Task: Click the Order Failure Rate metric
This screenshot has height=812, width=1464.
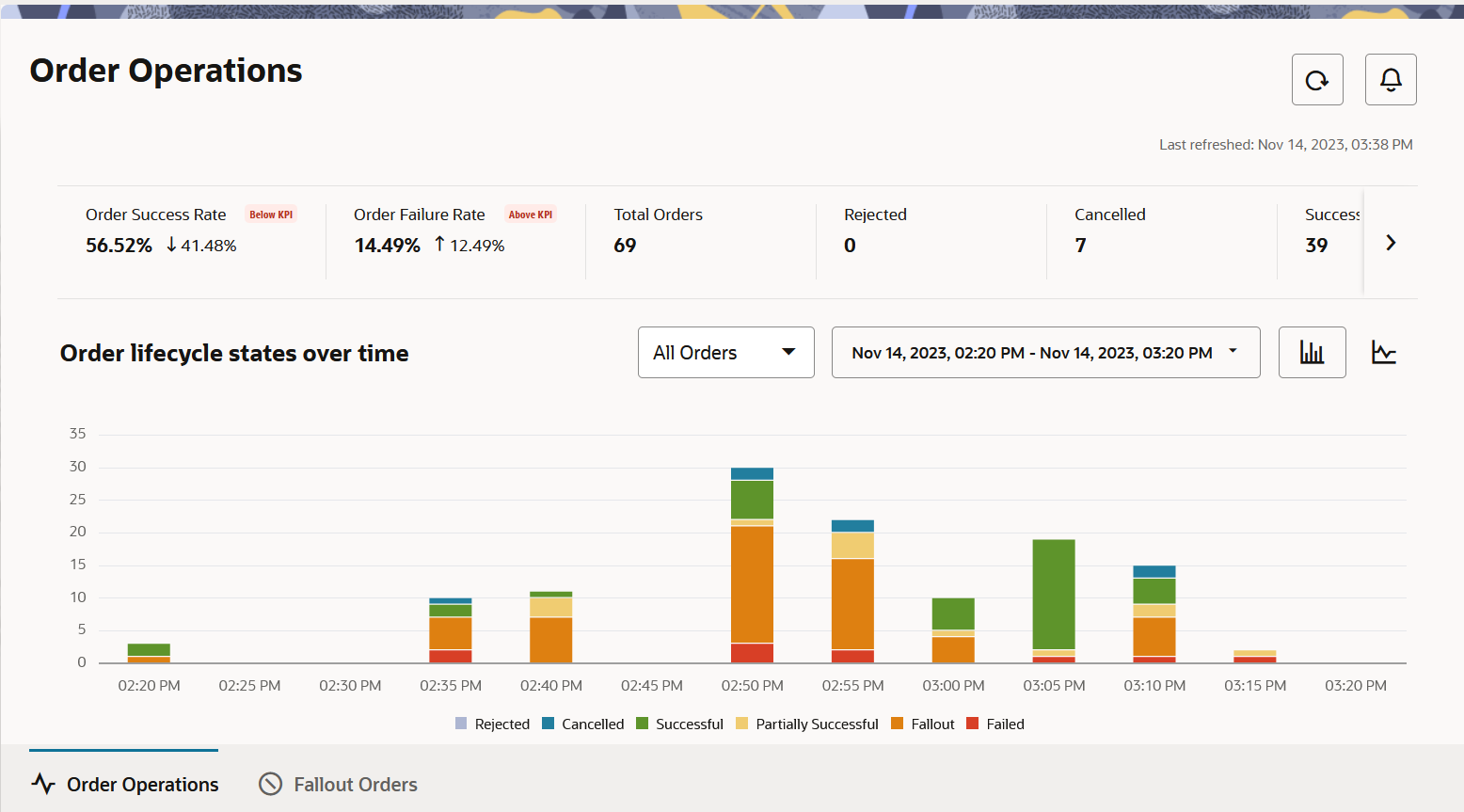Action: coord(419,215)
